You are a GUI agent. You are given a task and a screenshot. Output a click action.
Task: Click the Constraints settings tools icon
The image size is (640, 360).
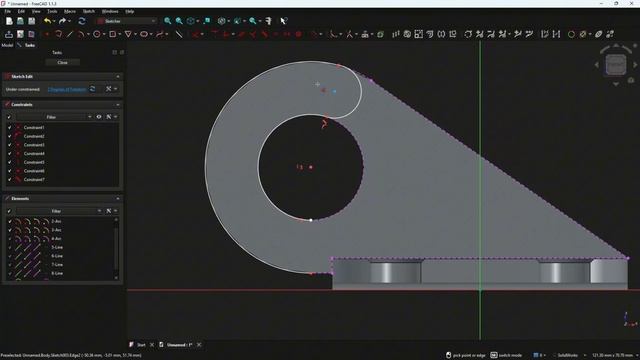(109, 117)
